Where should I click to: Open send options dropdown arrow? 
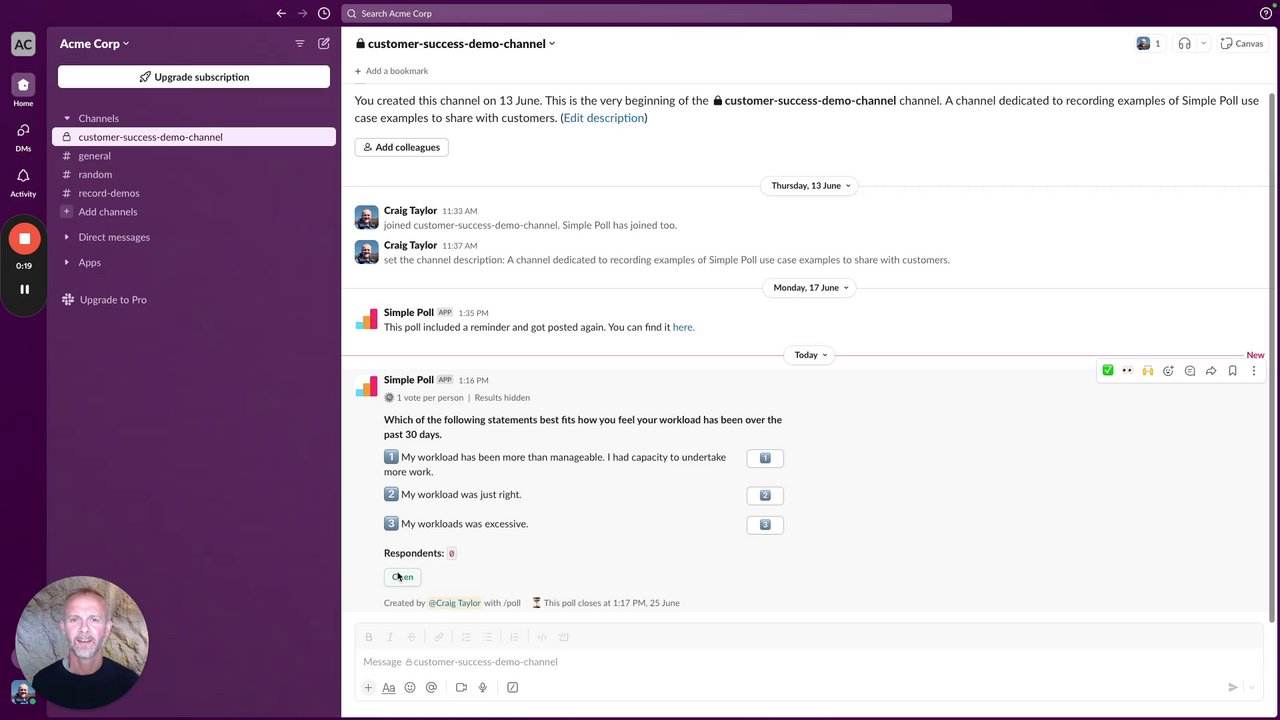[1251, 687]
